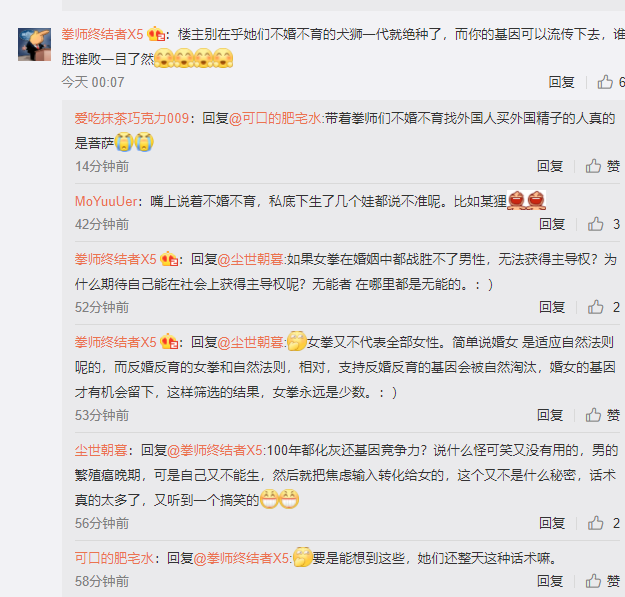Screen dimensions: 625x597
Task: Click the crown badge next to top commenter name
Action: [x=156, y=34]
